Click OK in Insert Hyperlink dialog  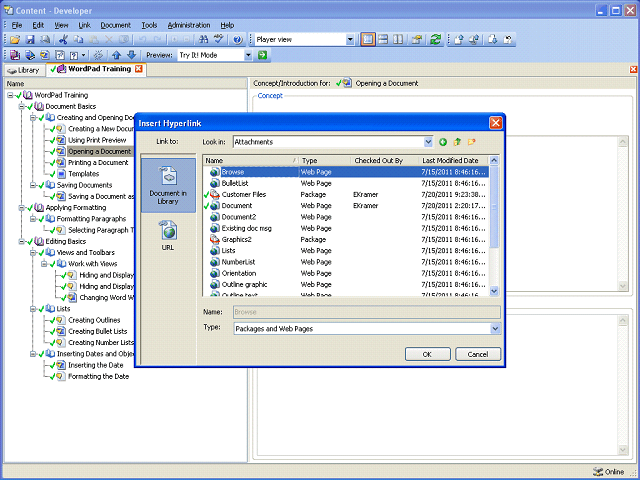[427, 354]
